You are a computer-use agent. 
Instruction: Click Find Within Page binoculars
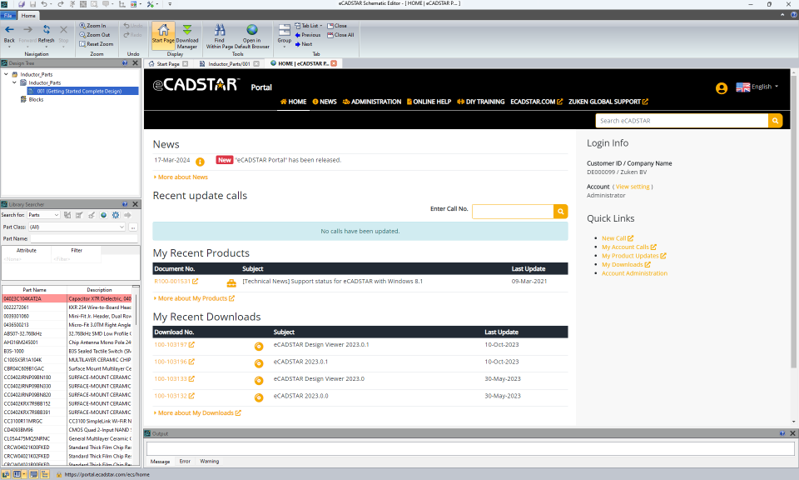[x=219, y=36]
